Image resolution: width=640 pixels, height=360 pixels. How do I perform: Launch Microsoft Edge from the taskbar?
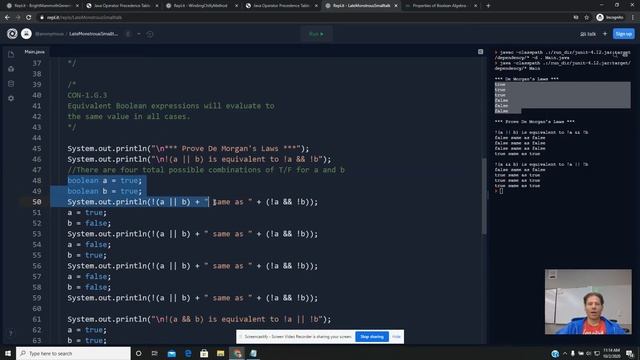coord(188,353)
